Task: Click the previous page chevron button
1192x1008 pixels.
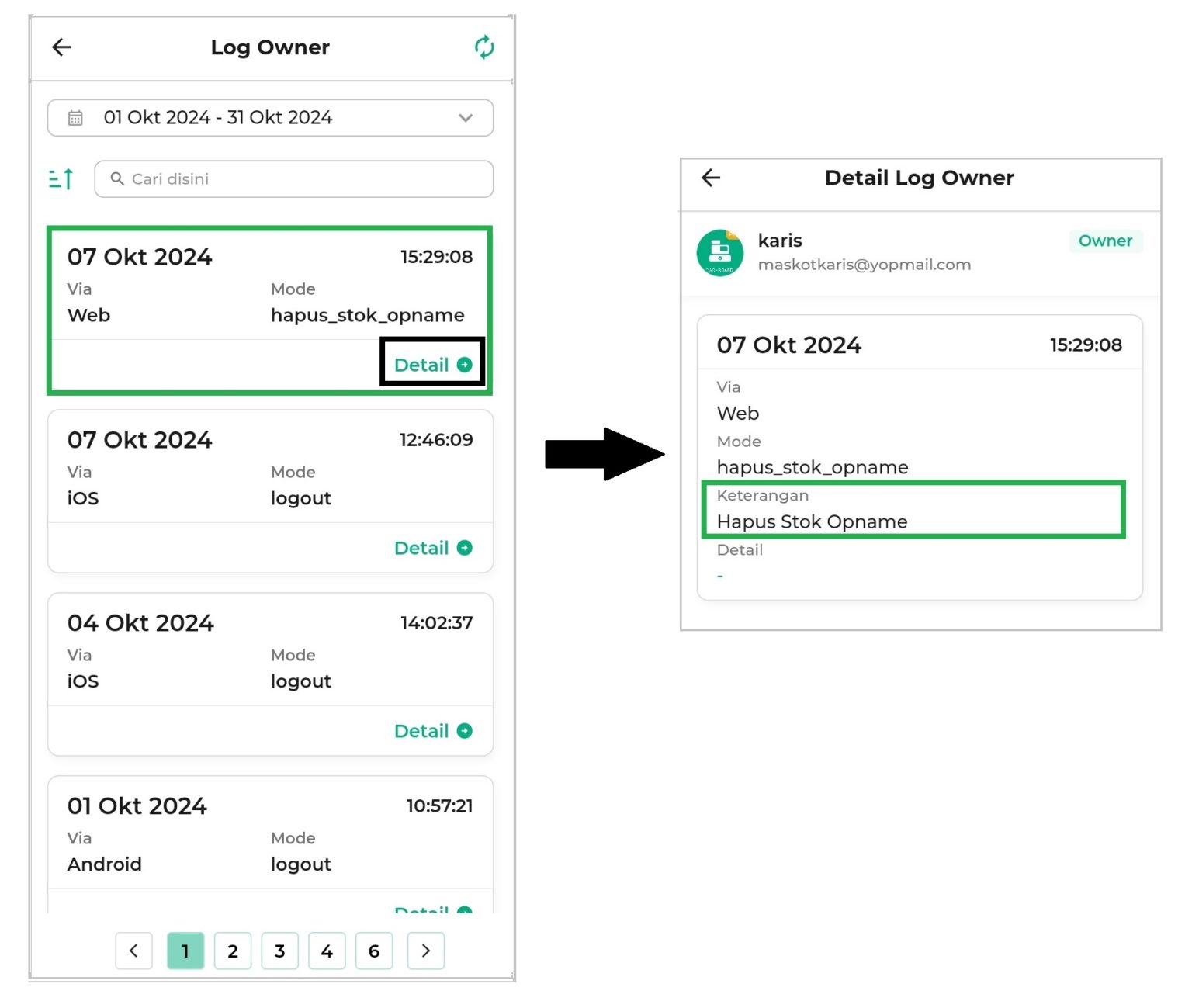Action: coord(133,951)
